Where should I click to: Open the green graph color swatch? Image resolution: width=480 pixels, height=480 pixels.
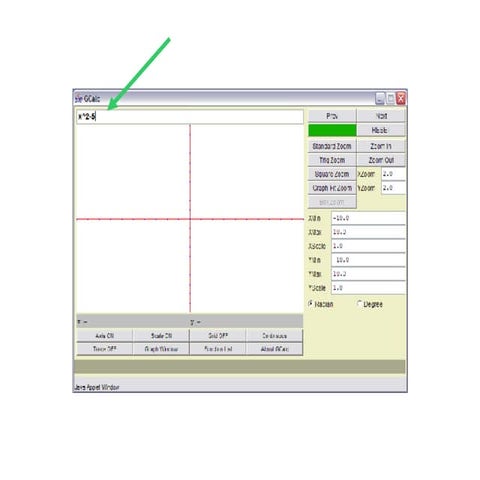point(332,130)
